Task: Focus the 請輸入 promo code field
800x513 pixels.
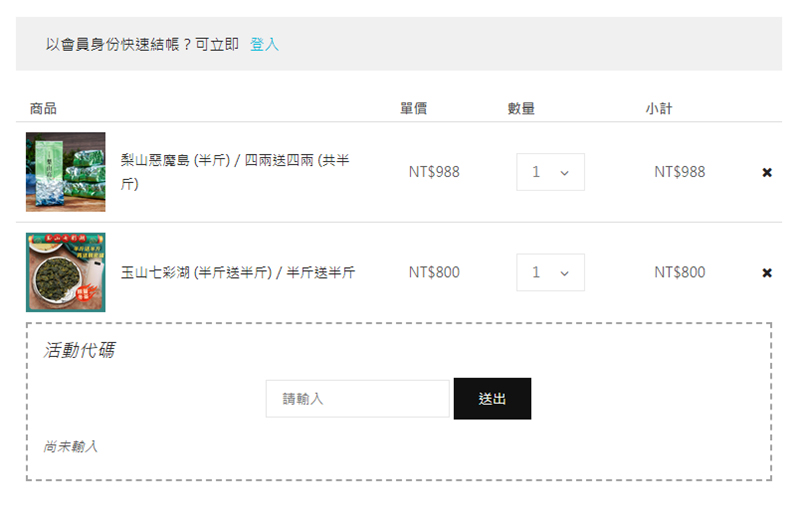Action: coord(357,399)
